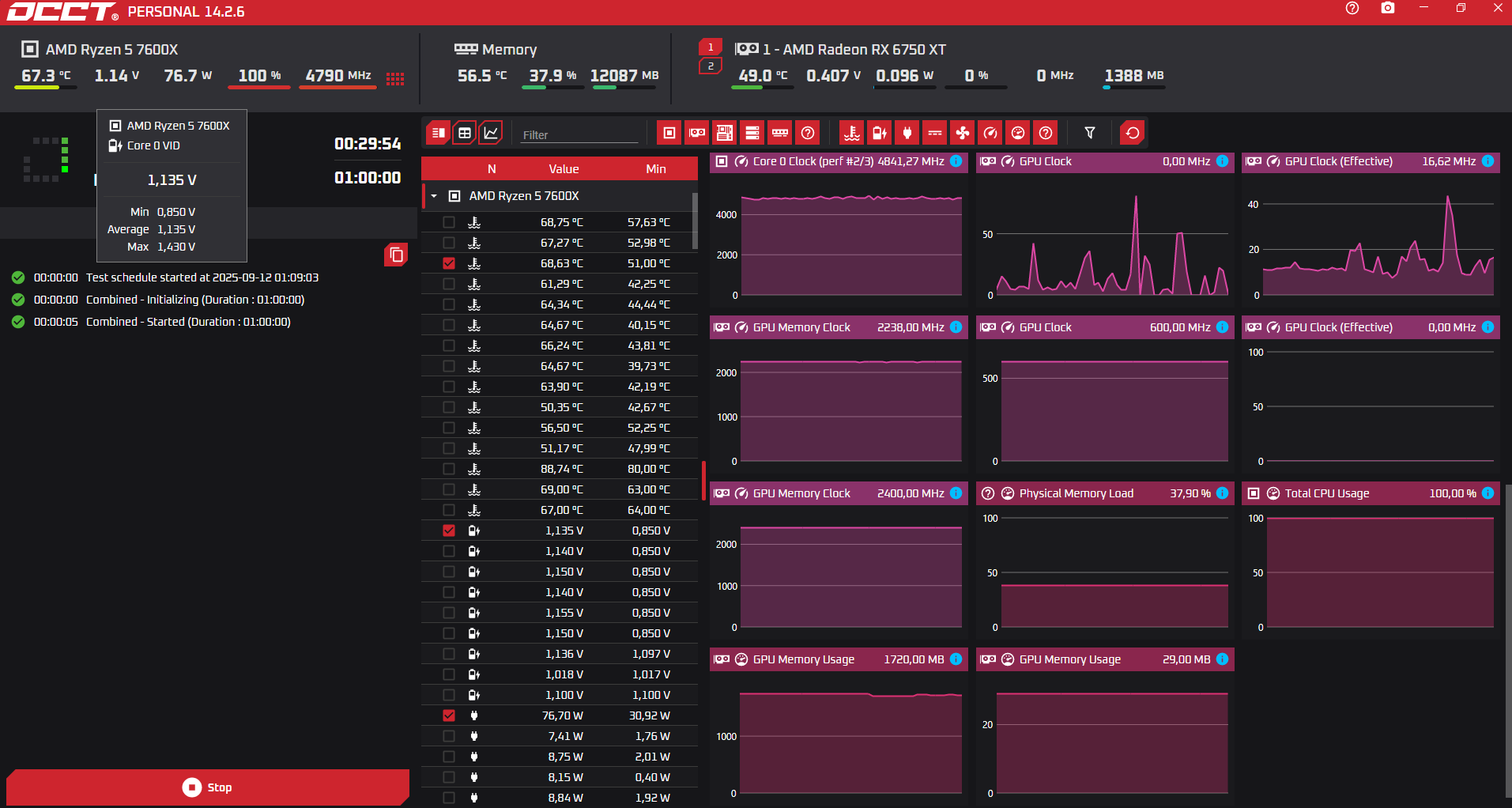Toggle voltage sensors filter icon
This screenshot has width=1512, height=808.
pos(880,133)
